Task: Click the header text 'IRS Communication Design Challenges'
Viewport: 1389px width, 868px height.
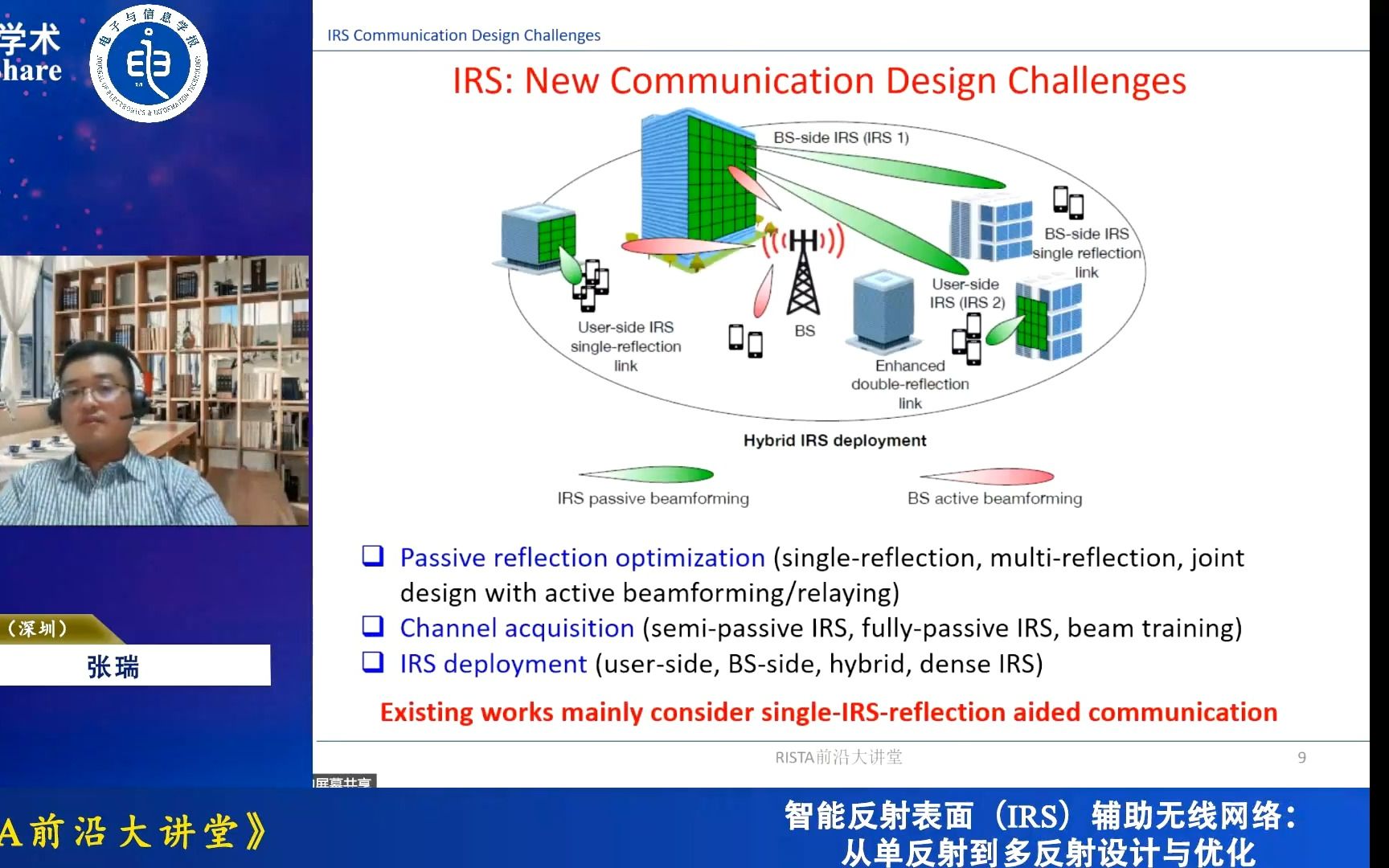Action: coord(464,35)
